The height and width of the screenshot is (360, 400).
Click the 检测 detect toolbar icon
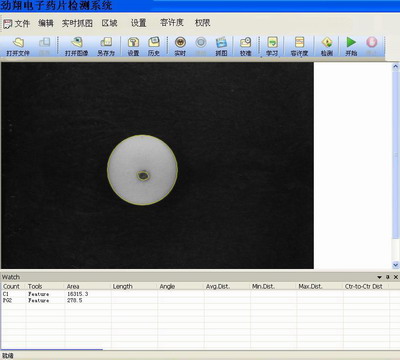coord(327,46)
